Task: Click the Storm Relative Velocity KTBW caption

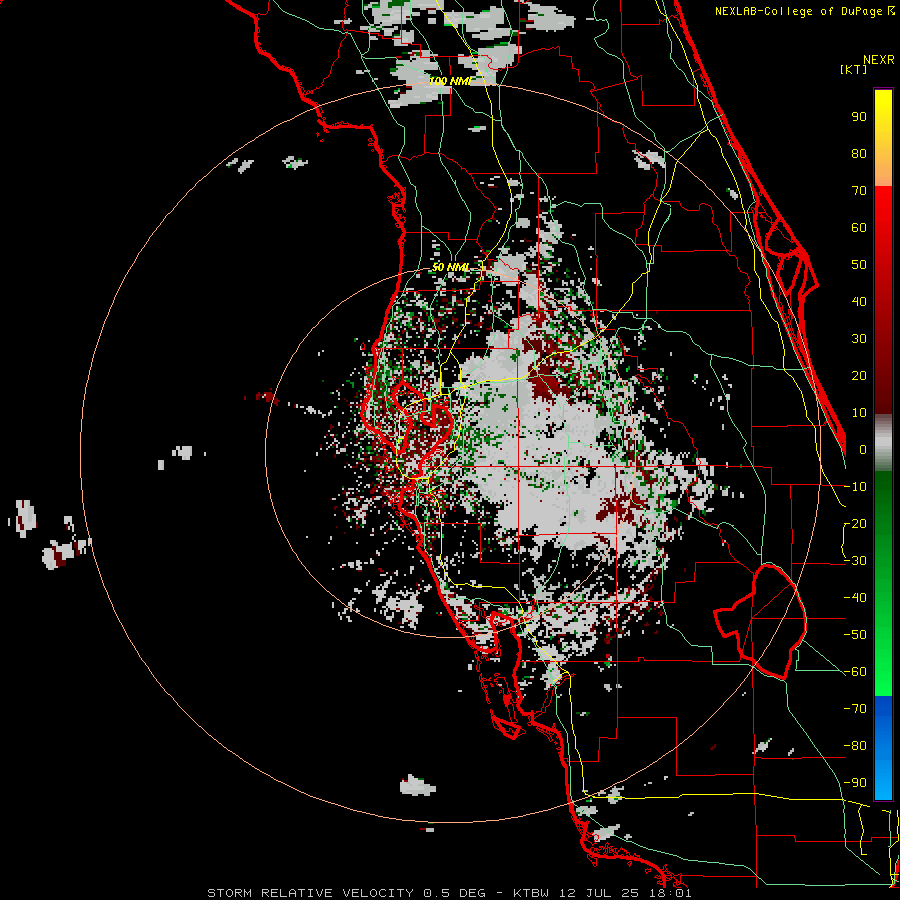Action: point(449,893)
